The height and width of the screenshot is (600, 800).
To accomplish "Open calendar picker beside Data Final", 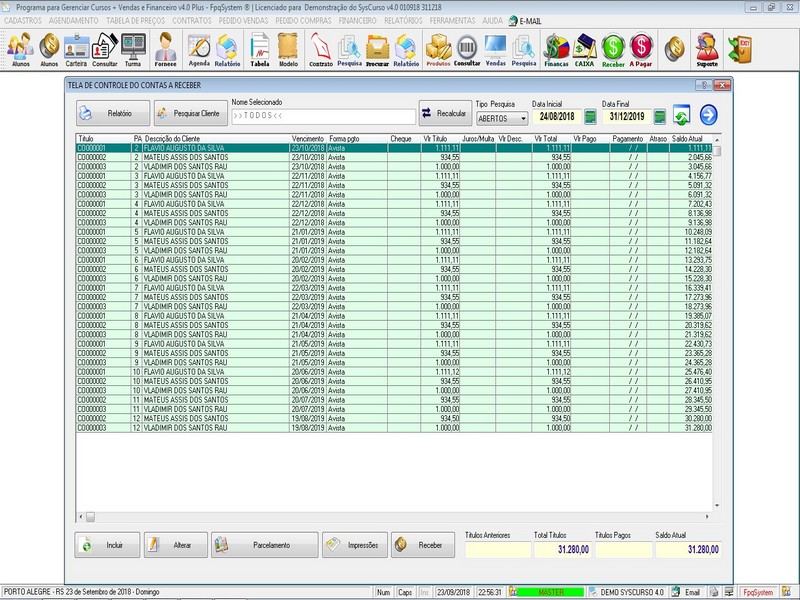I will tap(660, 117).
